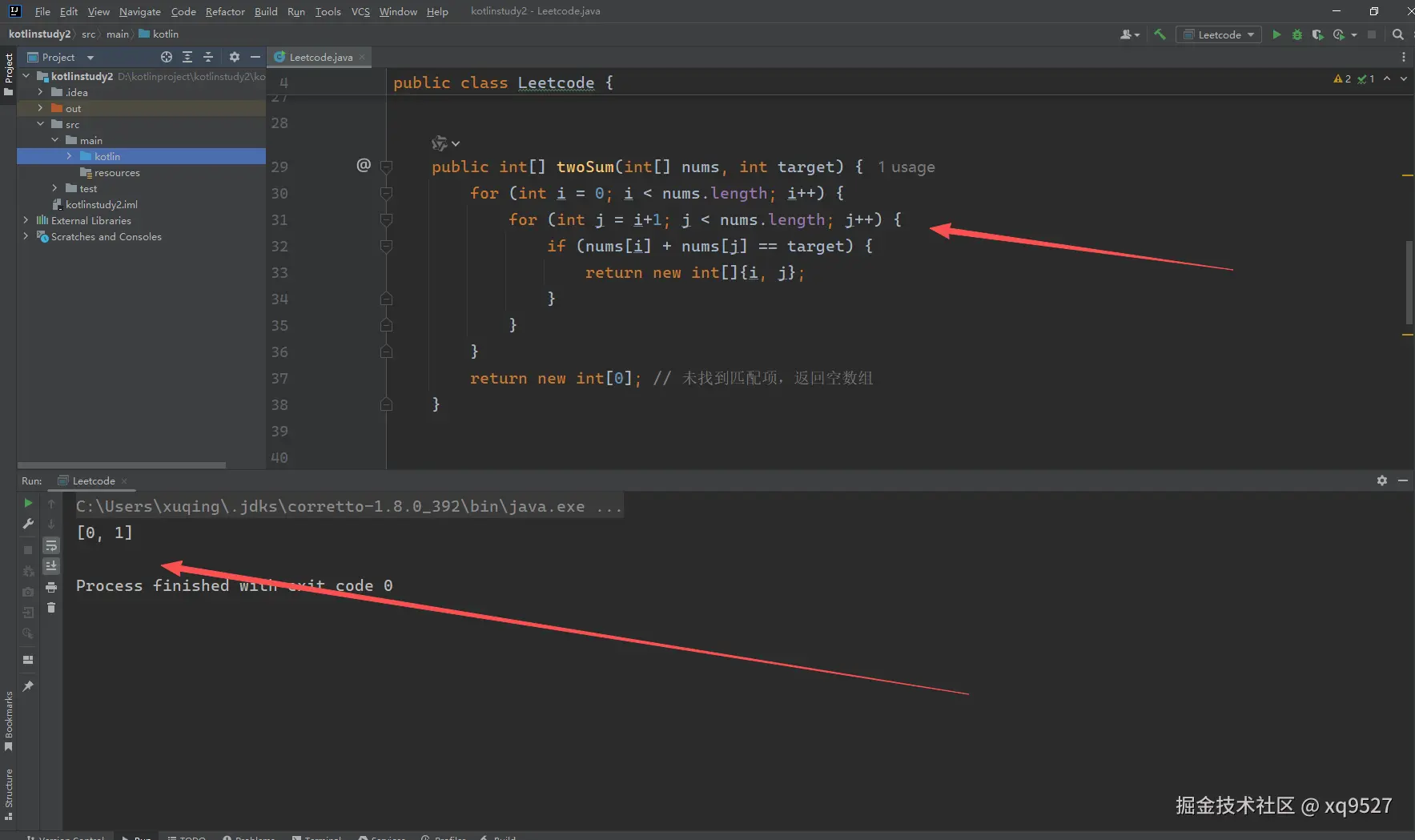Viewport: 1415px width, 840px height.
Task: Toggle fold end marker on line 34
Action: [386, 299]
